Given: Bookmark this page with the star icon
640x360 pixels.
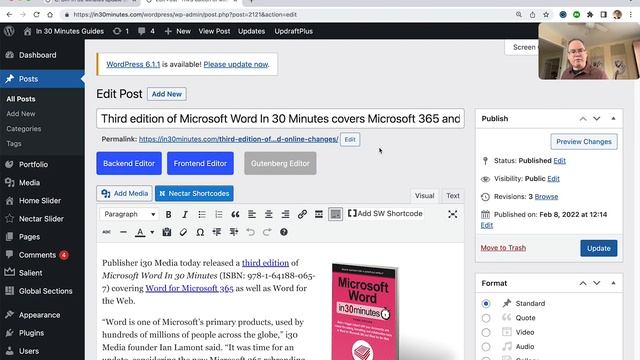Looking at the screenshot, I should tap(546, 14).
